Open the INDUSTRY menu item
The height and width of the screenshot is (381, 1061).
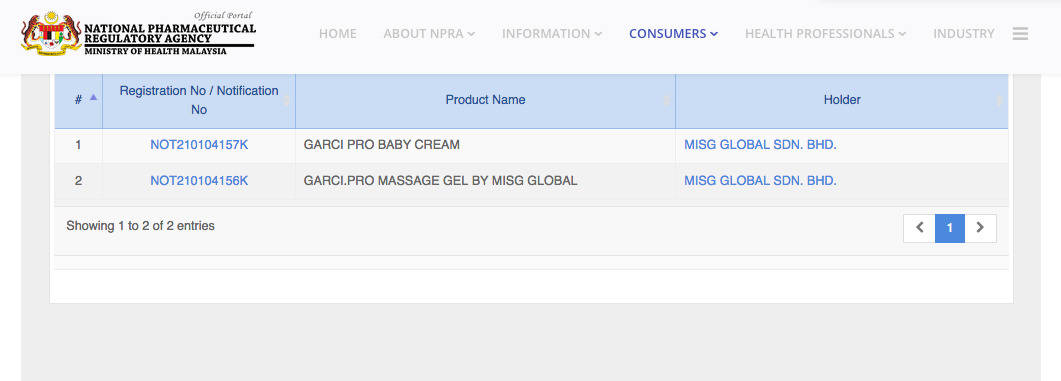[x=964, y=33]
